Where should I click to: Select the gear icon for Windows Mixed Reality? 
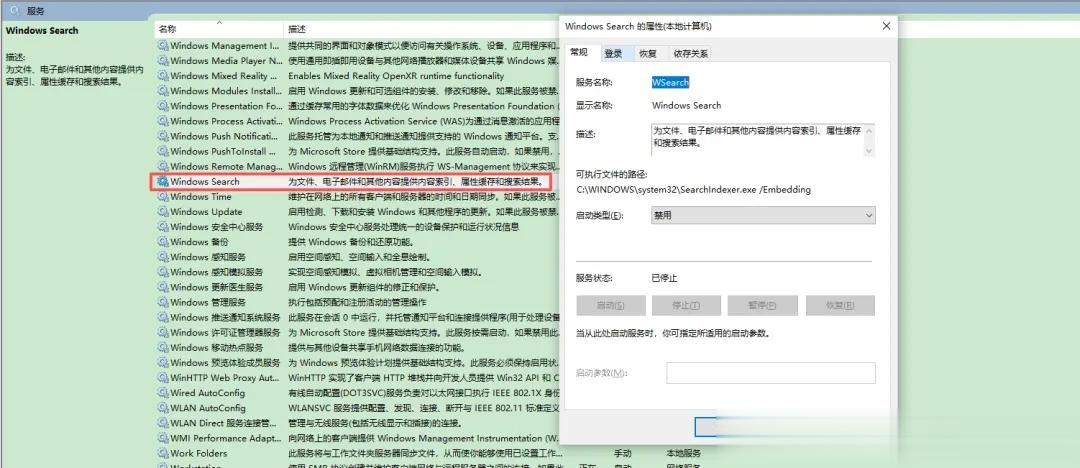pos(163,76)
